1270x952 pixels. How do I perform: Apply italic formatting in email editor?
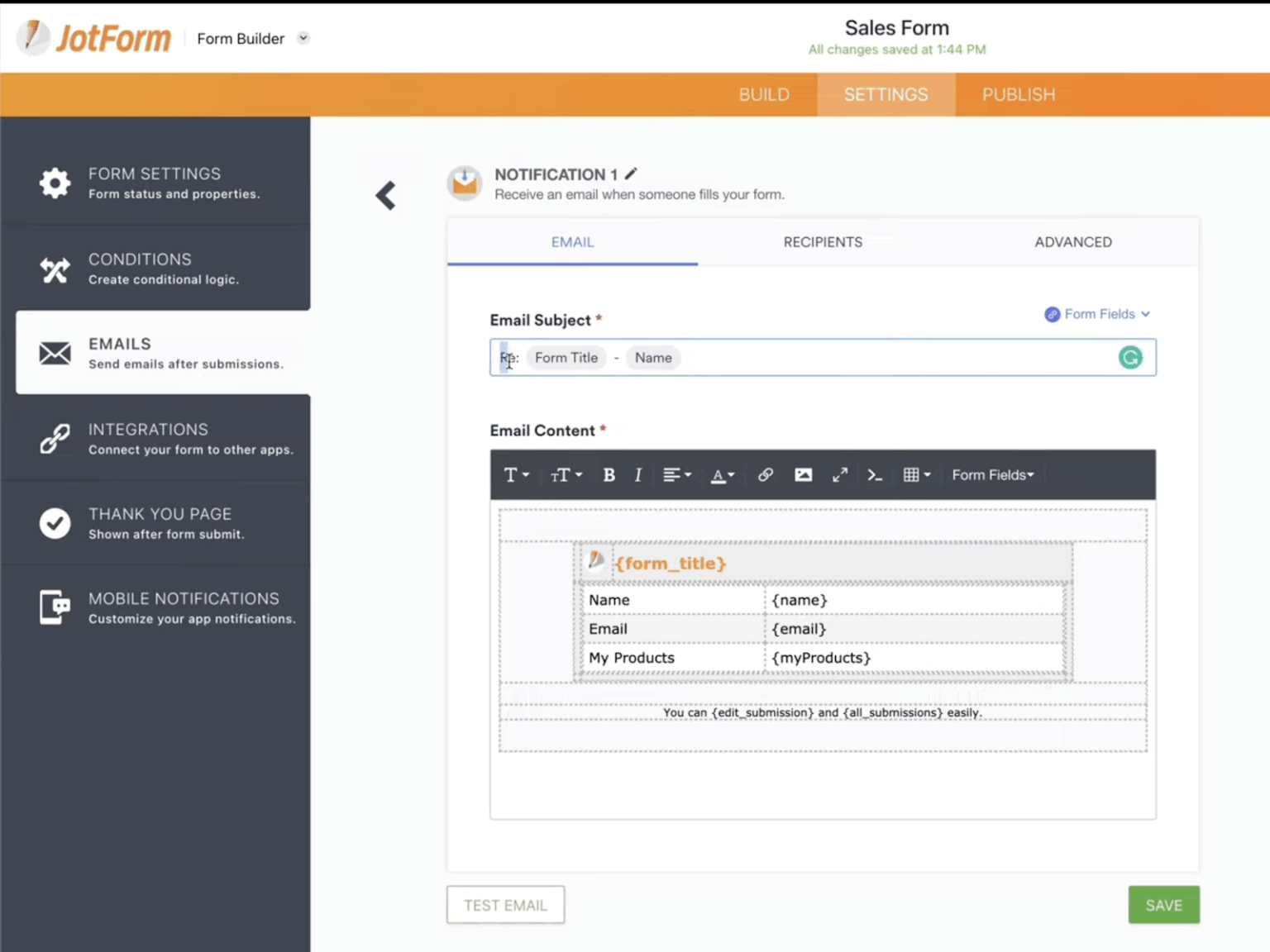click(x=637, y=474)
